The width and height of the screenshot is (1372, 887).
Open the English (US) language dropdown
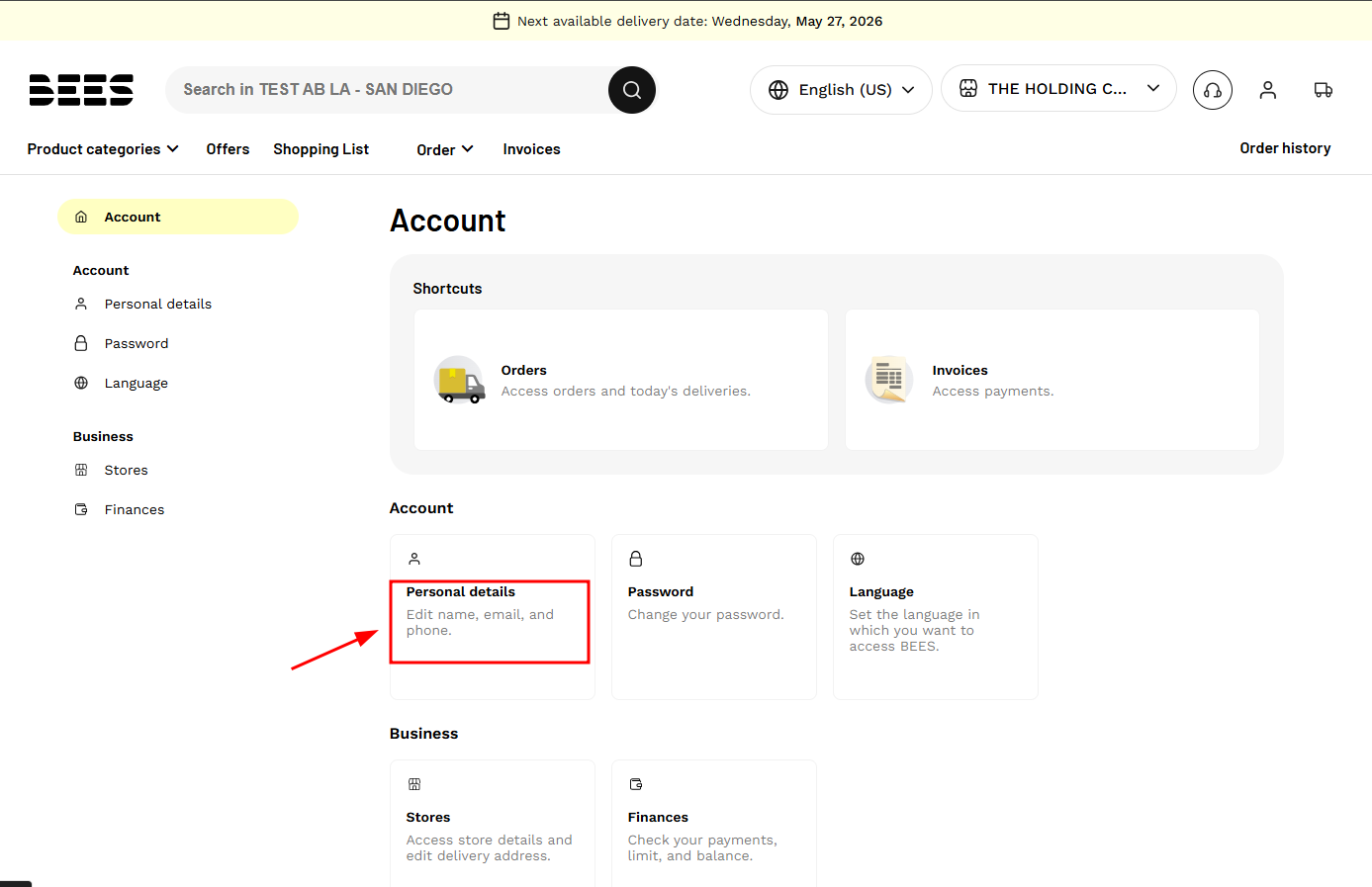pyautogui.click(x=841, y=90)
